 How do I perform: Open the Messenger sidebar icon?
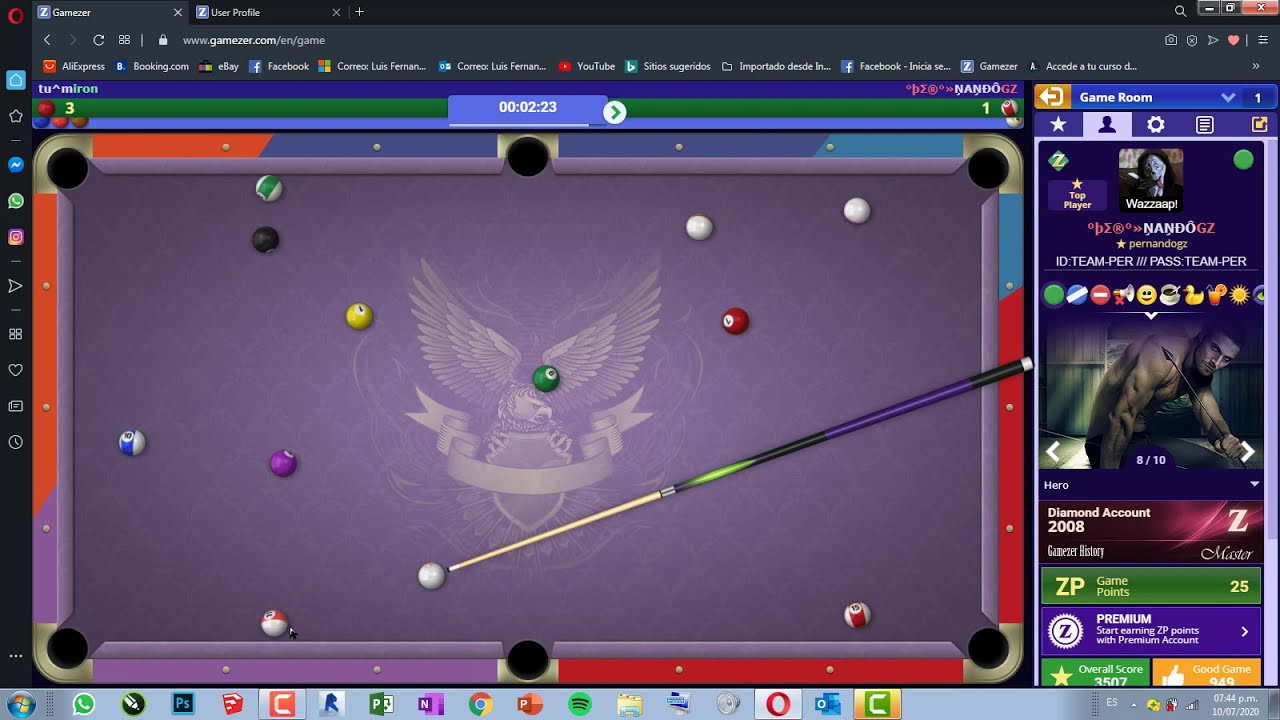click(x=15, y=165)
